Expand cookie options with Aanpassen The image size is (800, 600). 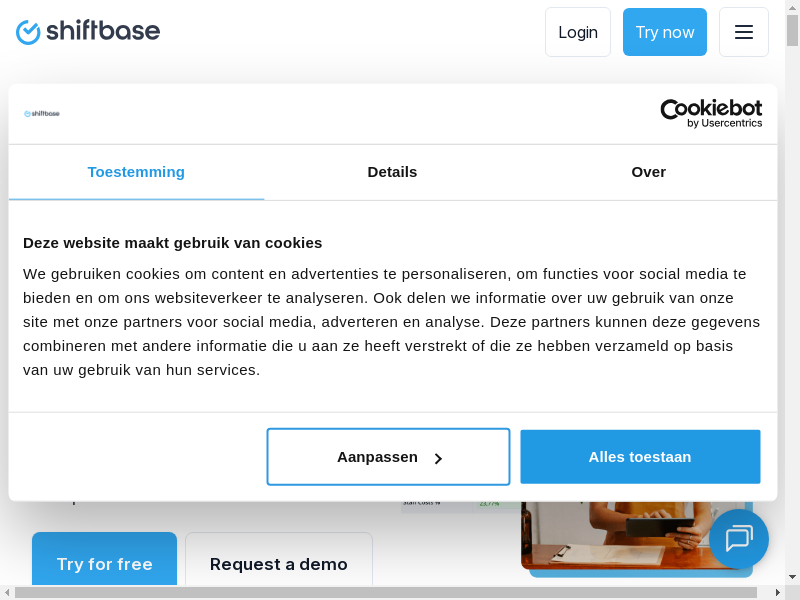point(388,457)
